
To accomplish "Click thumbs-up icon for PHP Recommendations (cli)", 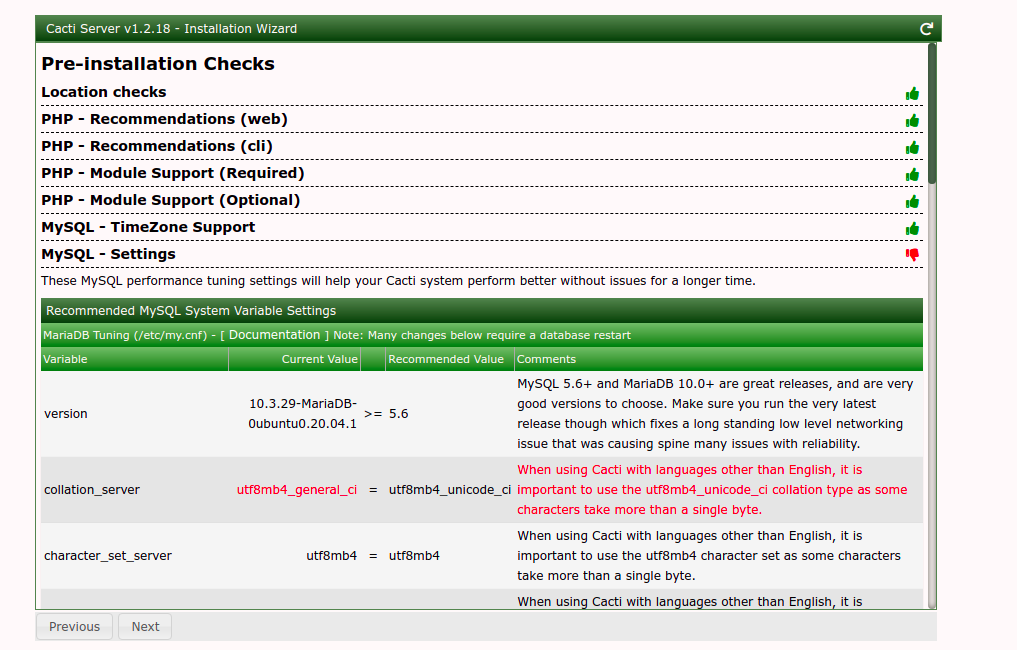I will click(x=912, y=147).
